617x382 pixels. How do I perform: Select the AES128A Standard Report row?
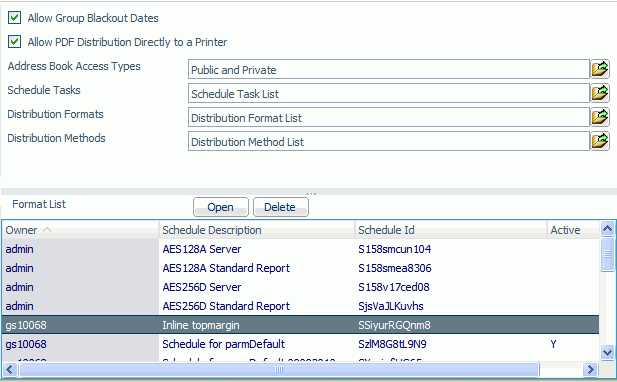click(x=301, y=268)
